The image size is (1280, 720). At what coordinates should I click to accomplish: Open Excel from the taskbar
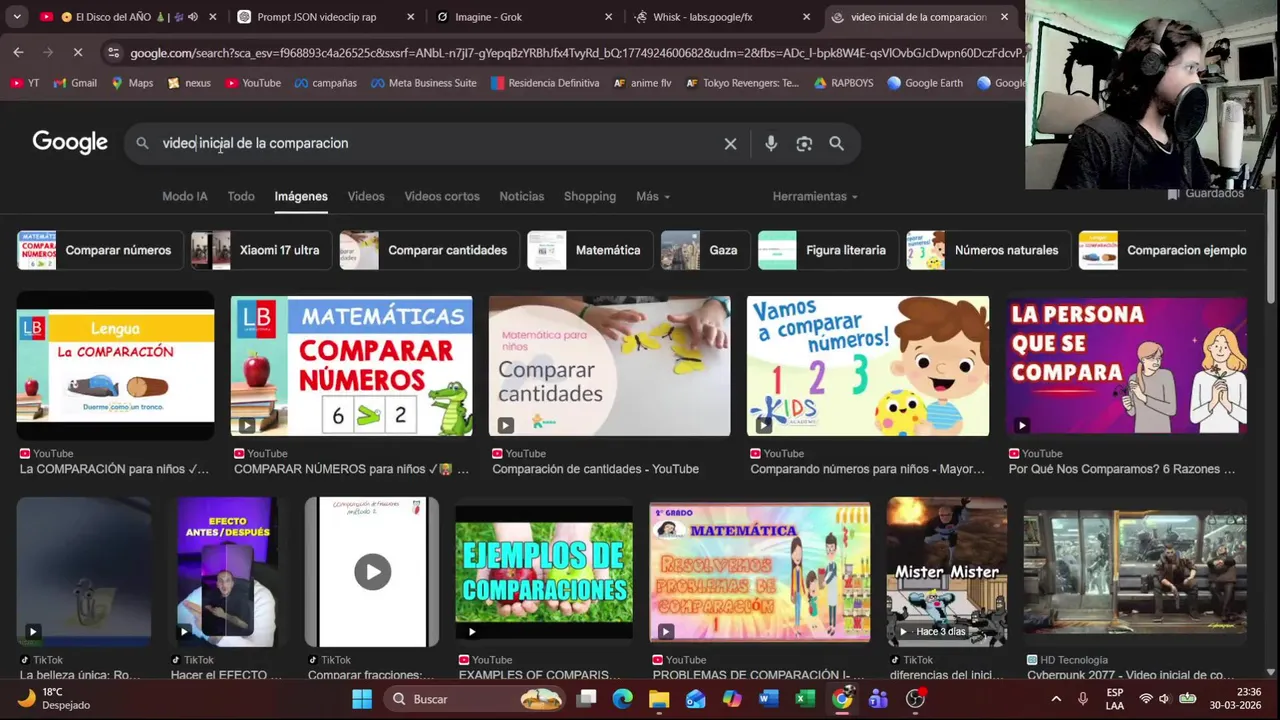point(805,699)
